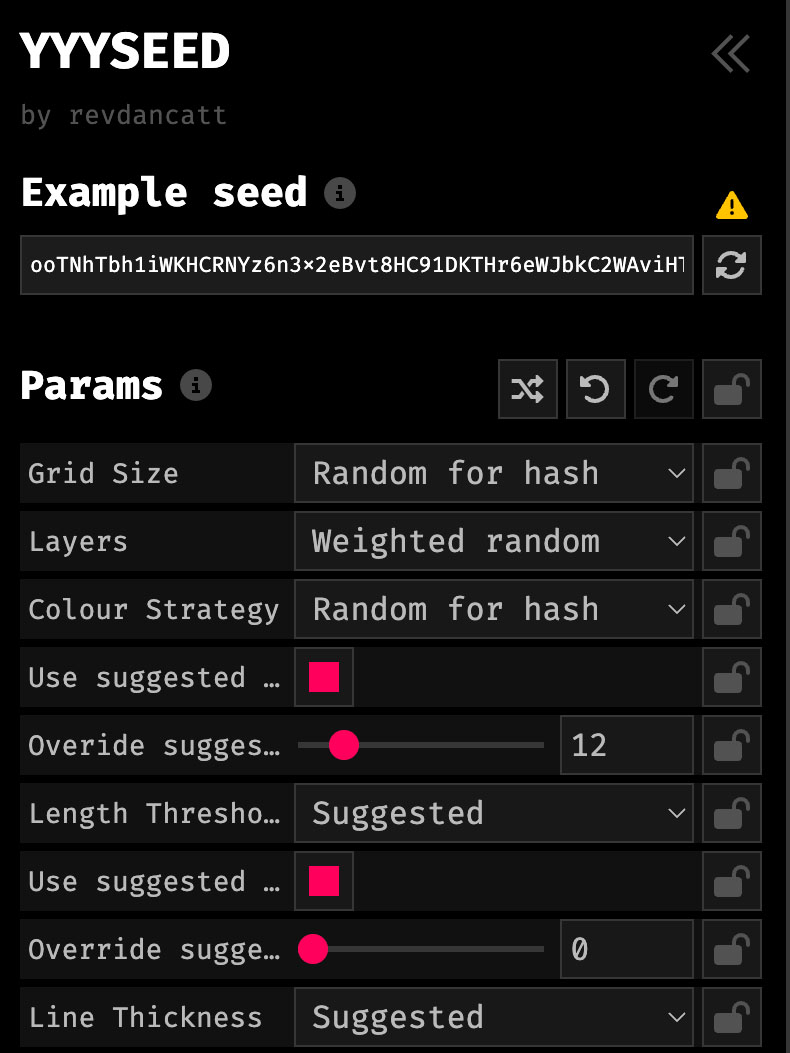The image size is (790, 1053).
Task: Toggle the first 'Use suggested' checkbox
Action: (324, 677)
